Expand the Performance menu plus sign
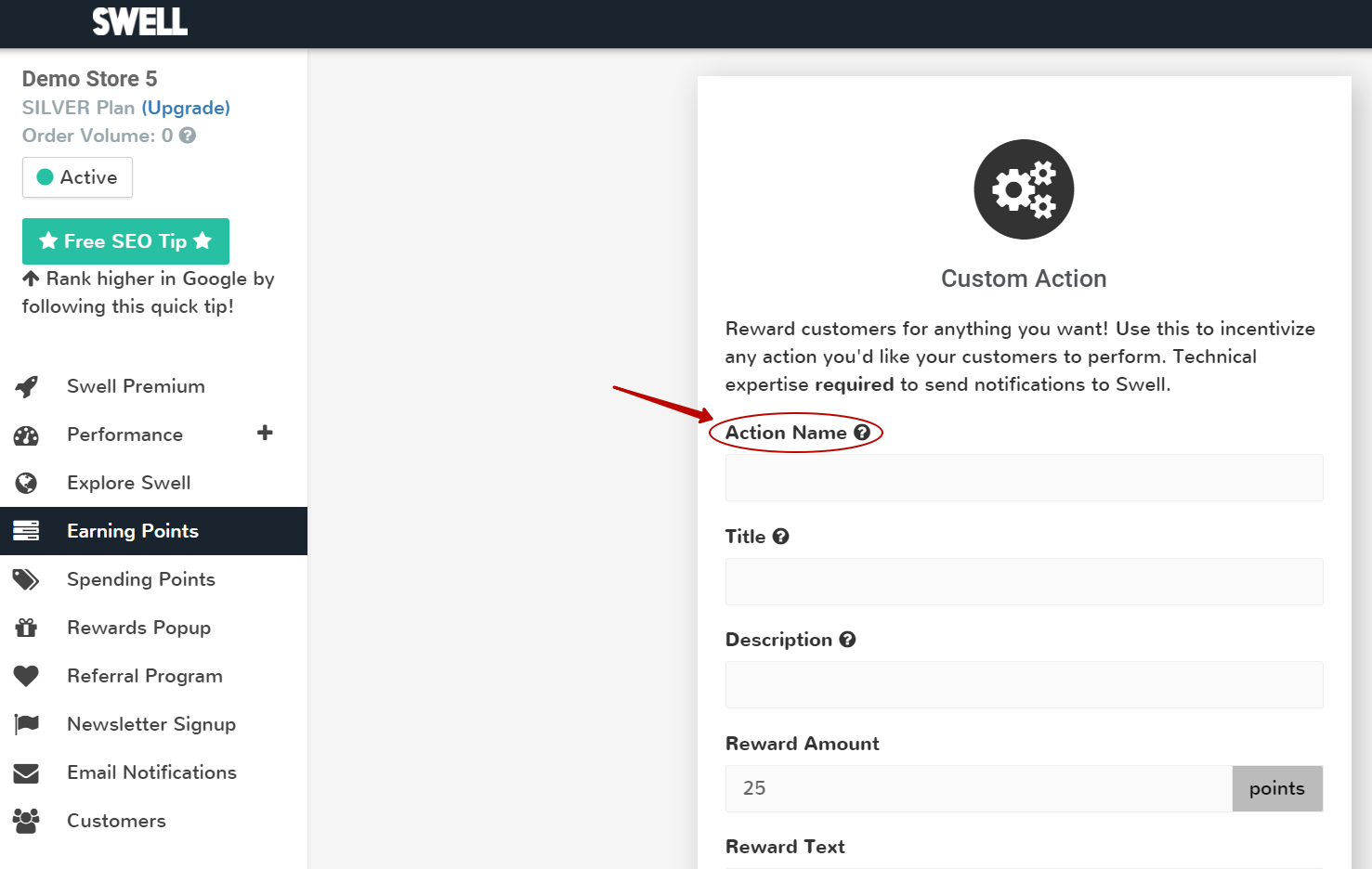The height and width of the screenshot is (869, 1372). pyautogui.click(x=265, y=433)
